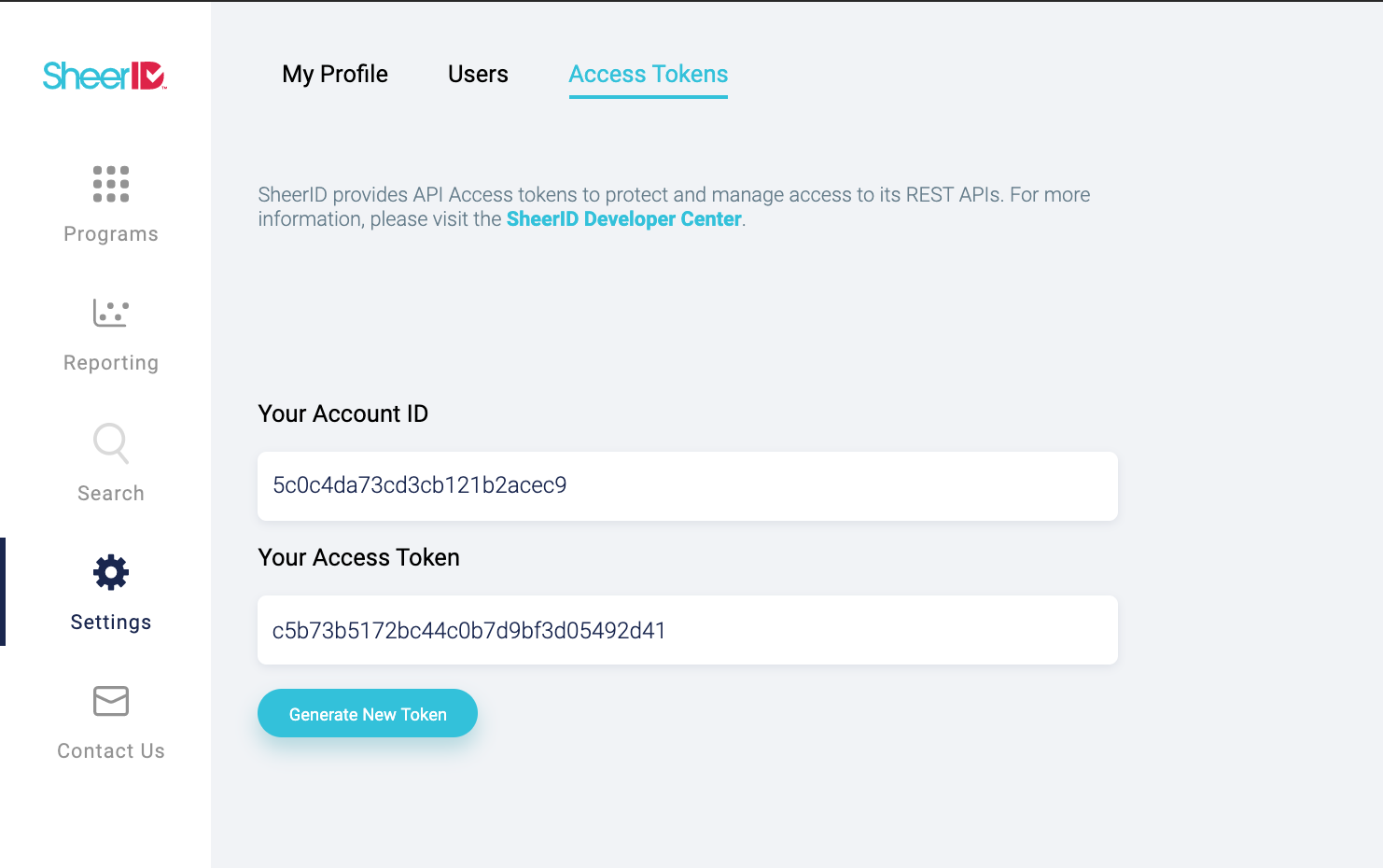Click the Your Access Token heading
Image resolution: width=1383 pixels, height=868 pixels.
pos(359,557)
